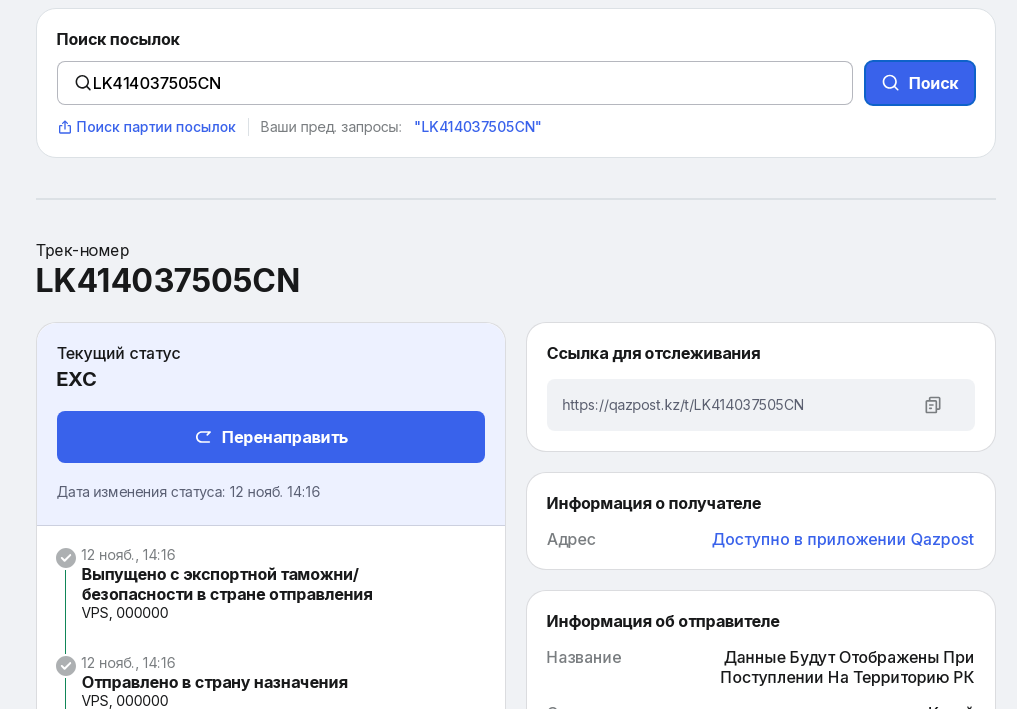Open the Поиск партии посылок link

point(156,127)
